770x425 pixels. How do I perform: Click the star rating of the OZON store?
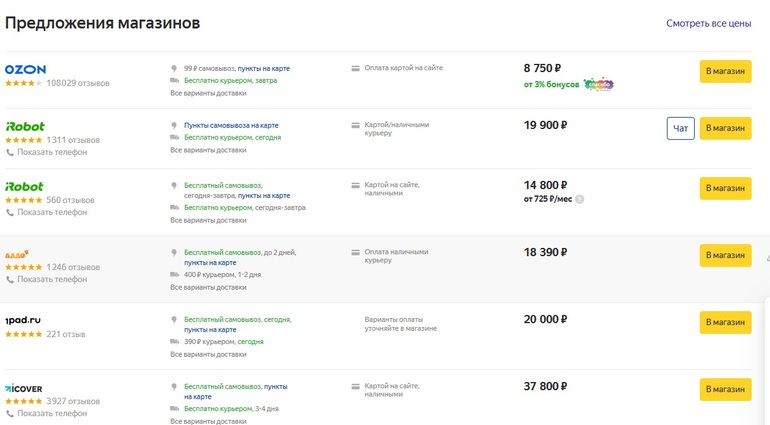tap(24, 83)
